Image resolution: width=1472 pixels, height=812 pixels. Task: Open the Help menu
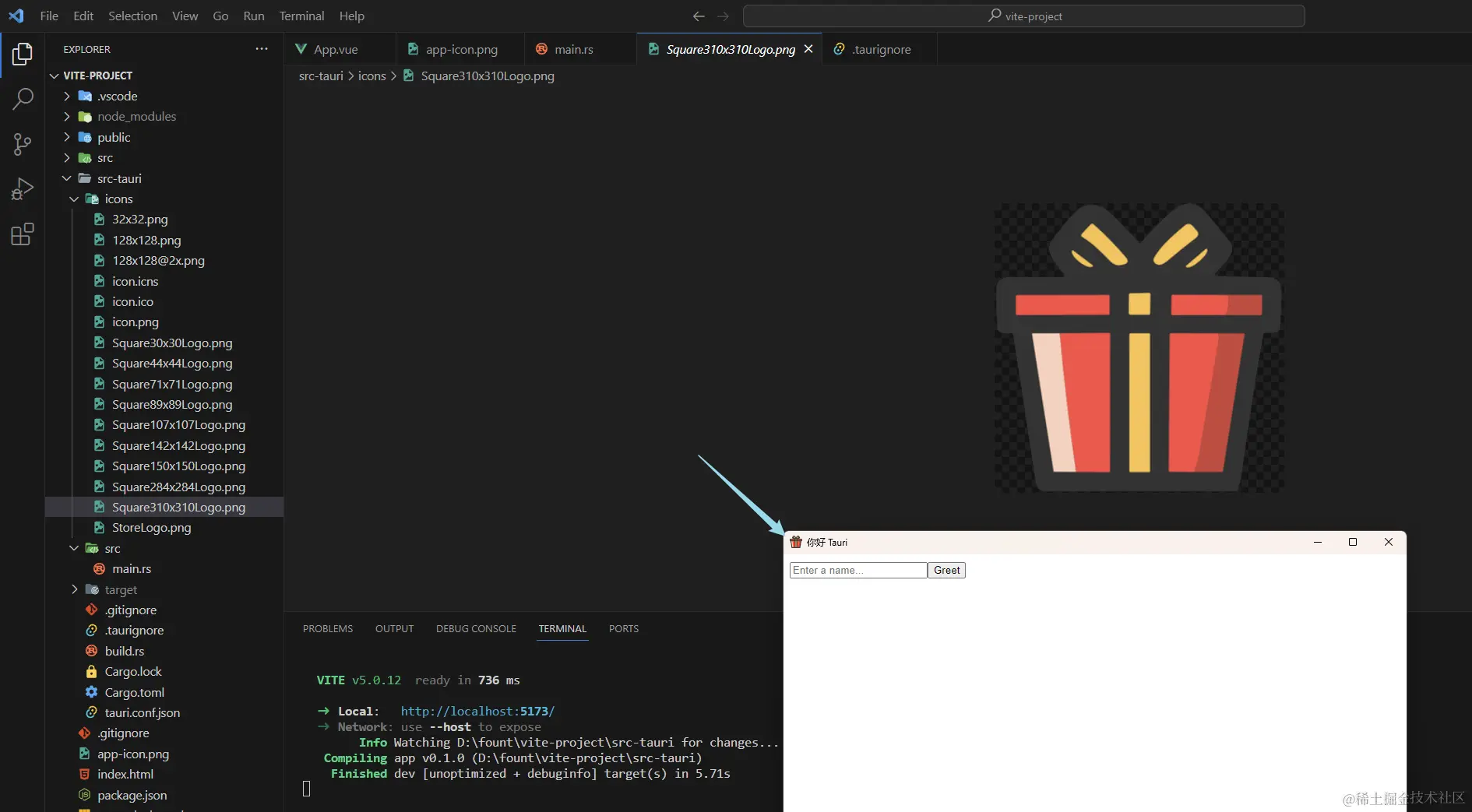tap(351, 16)
